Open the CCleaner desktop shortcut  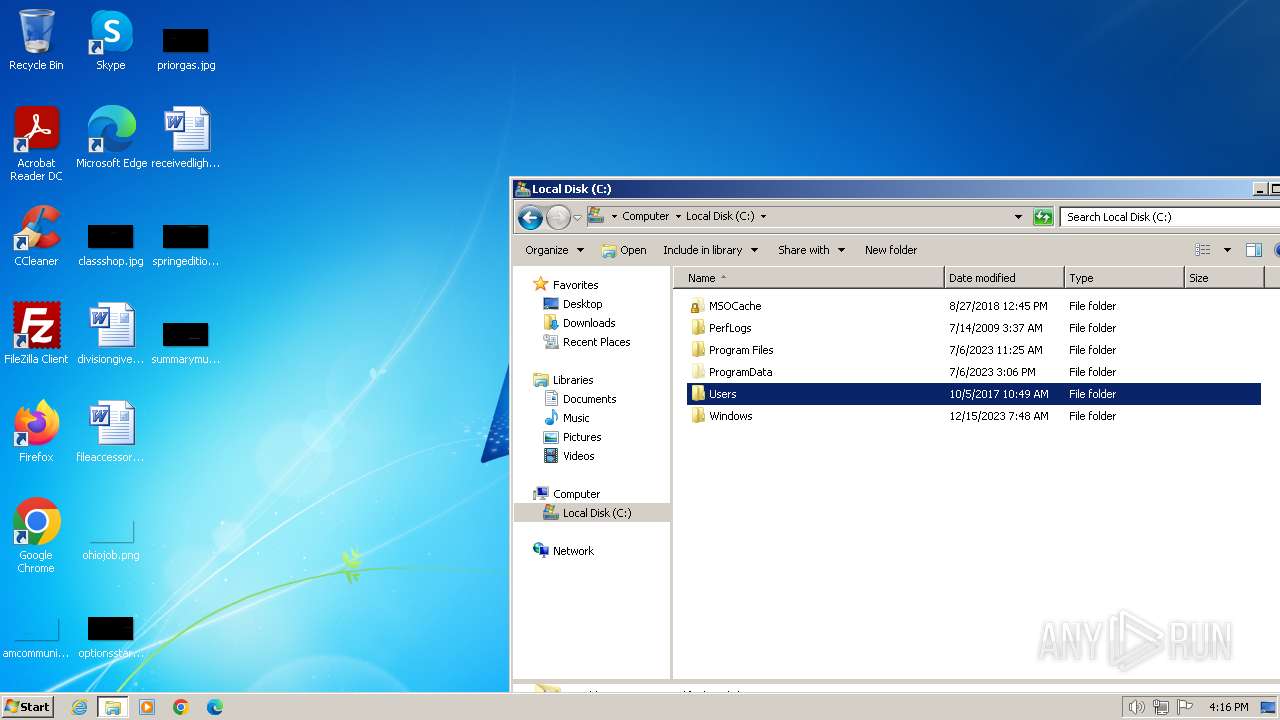[x=36, y=236]
